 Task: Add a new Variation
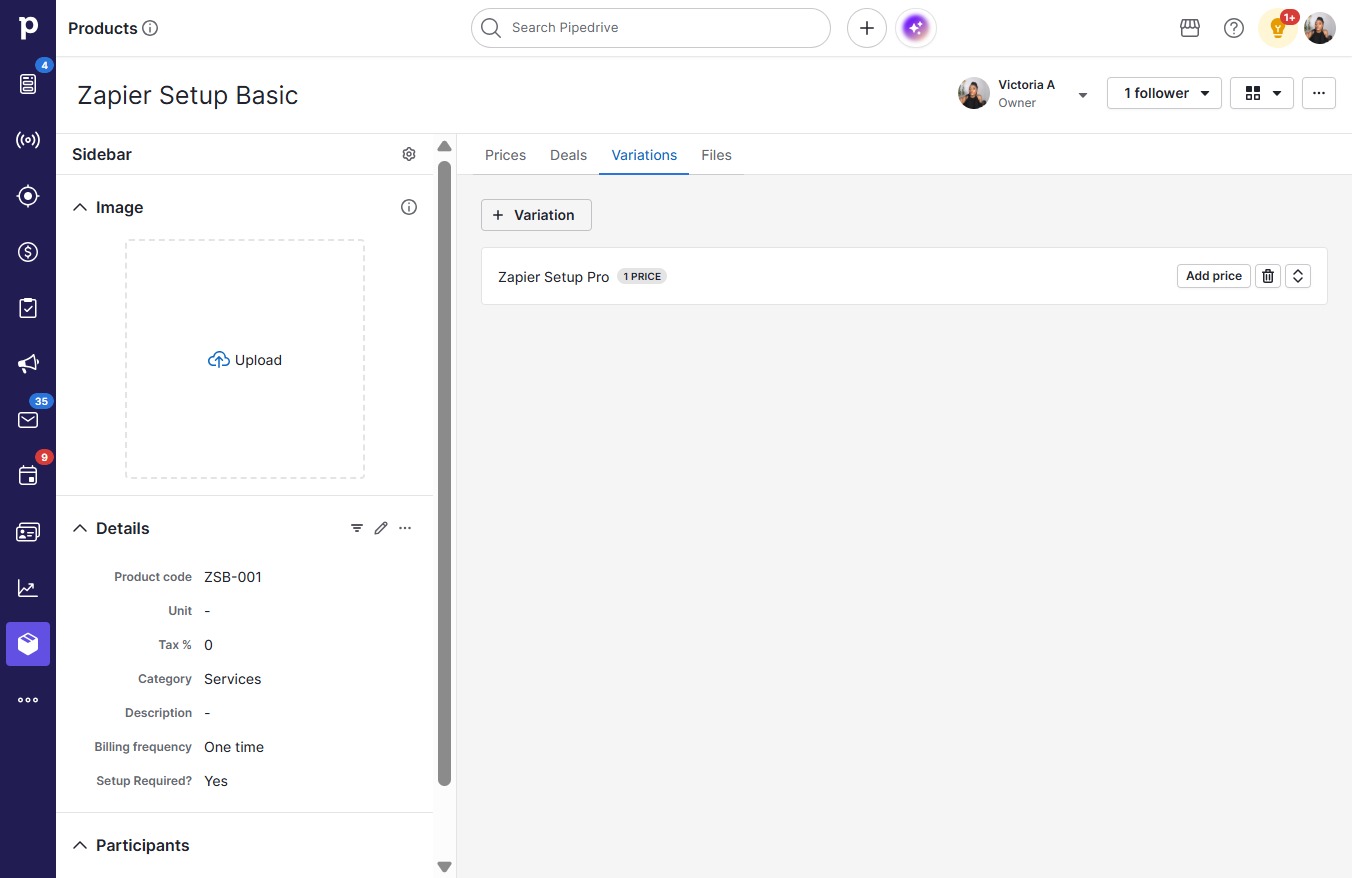(x=536, y=215)
